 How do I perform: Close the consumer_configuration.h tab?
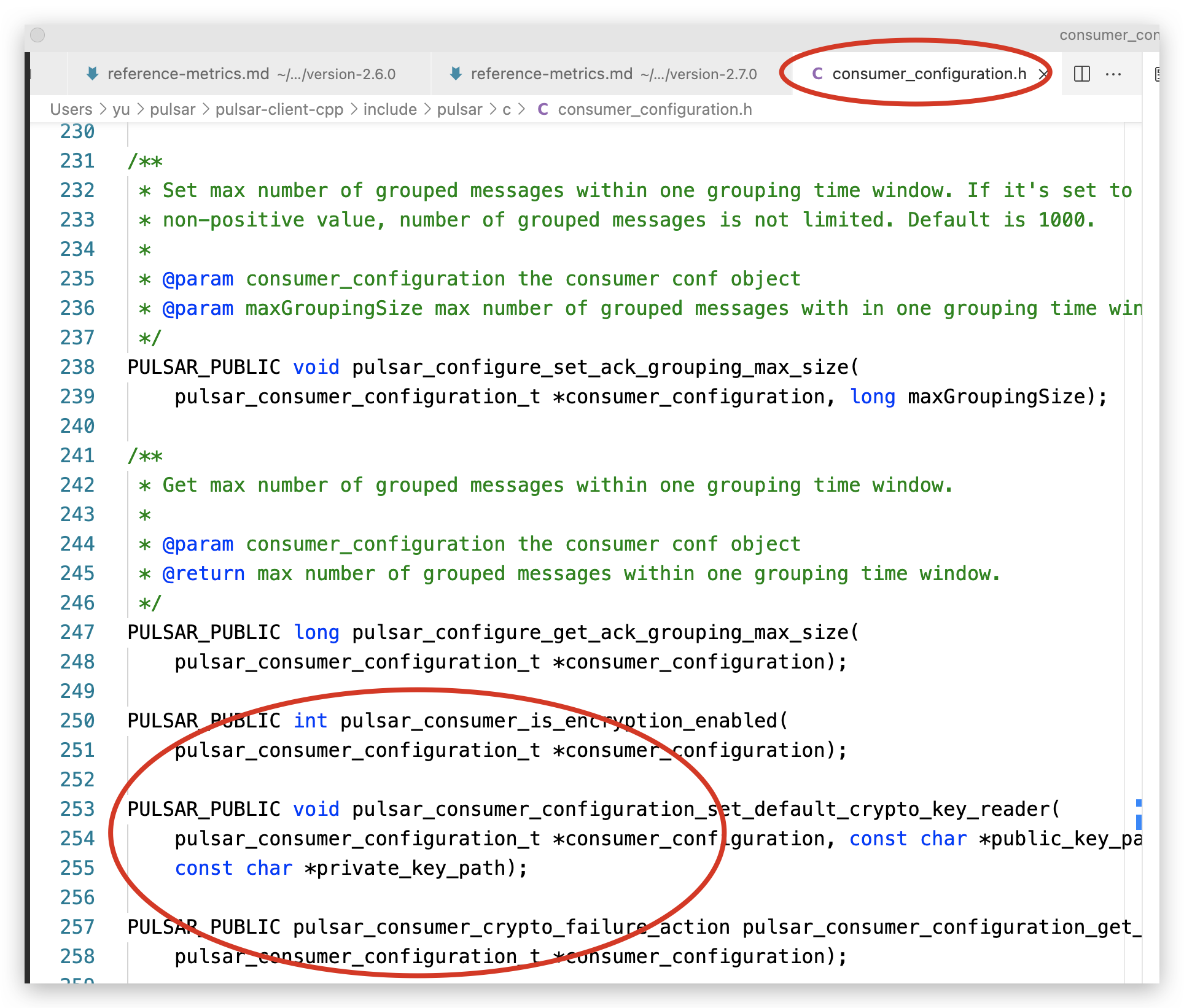point(1043,74)
